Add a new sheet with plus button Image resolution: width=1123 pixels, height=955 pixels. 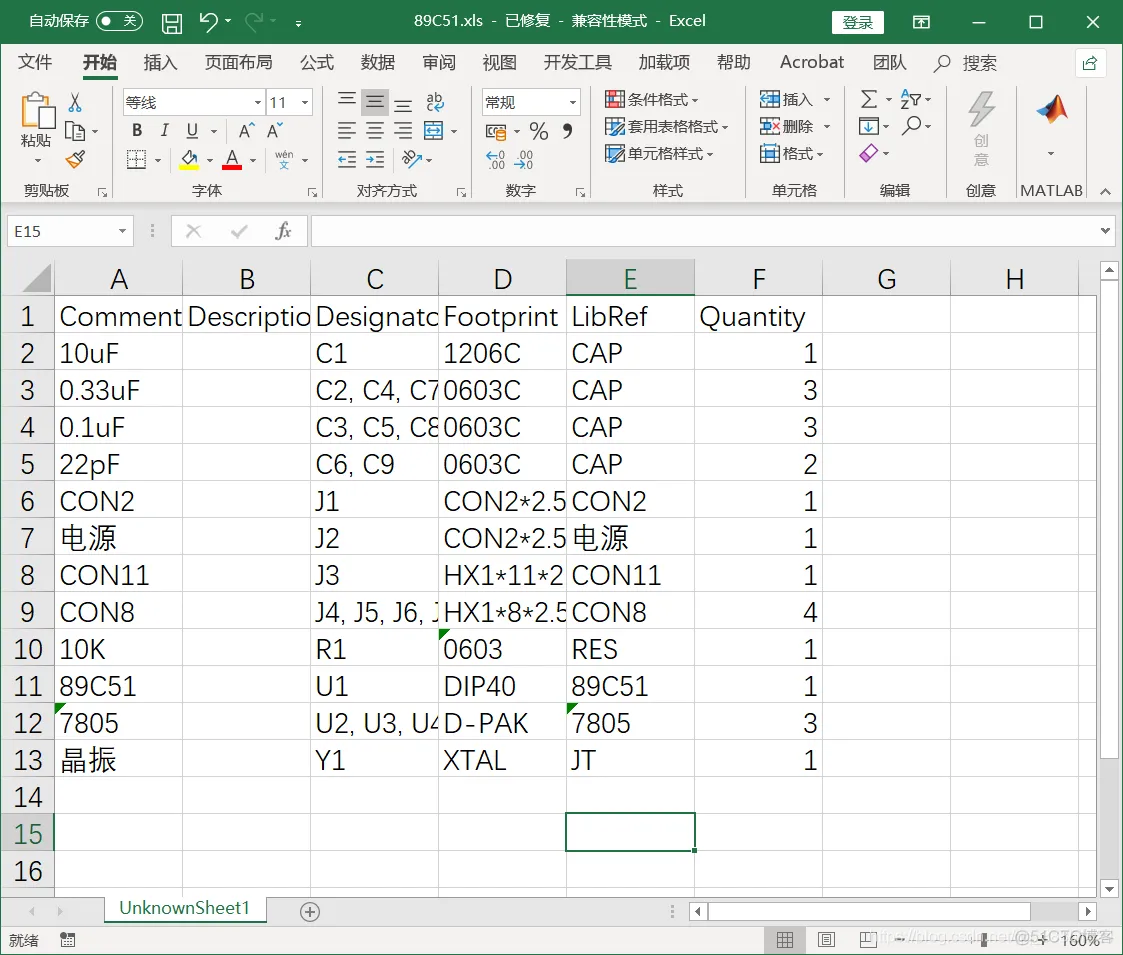[309, 912]
